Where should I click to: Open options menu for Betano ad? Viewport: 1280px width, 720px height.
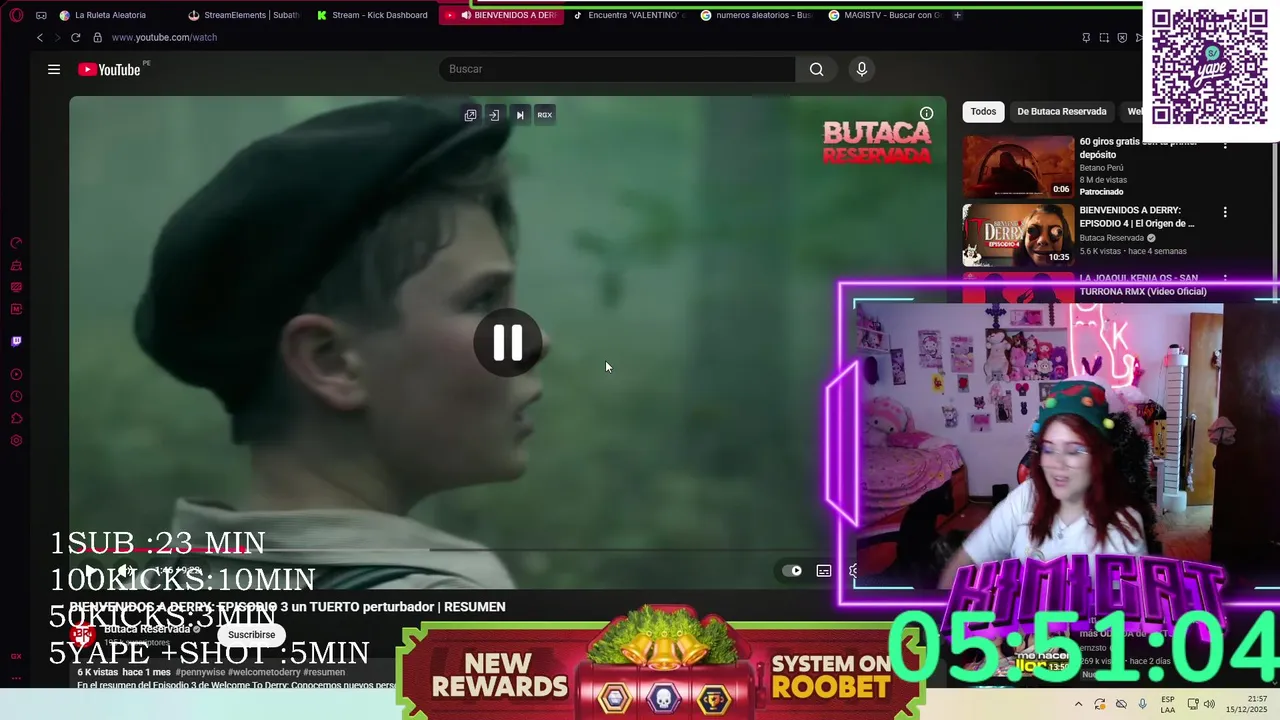(x=1225, y=145)
